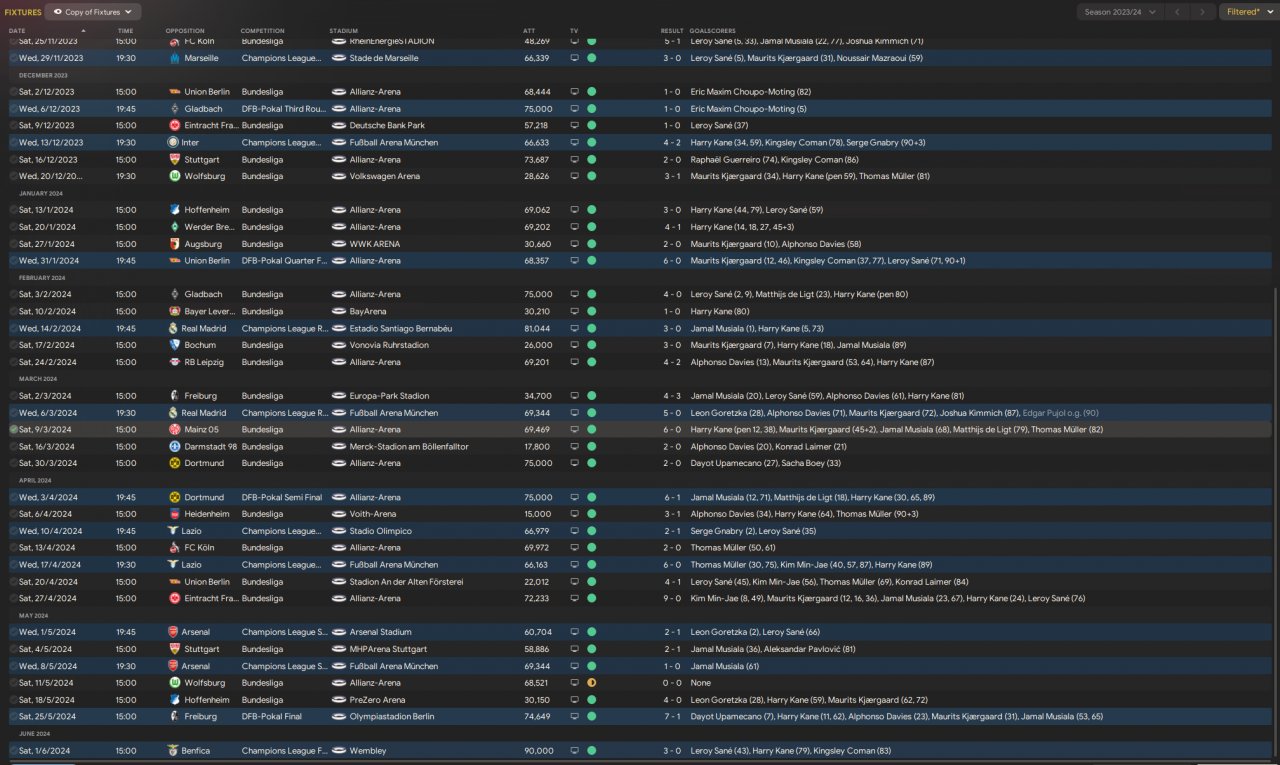This screenshot has height=765, width=1280.
Task: Click eye icon in the Copy of Fixtures button
Action: pyautogui.click(x=59, y=12)
